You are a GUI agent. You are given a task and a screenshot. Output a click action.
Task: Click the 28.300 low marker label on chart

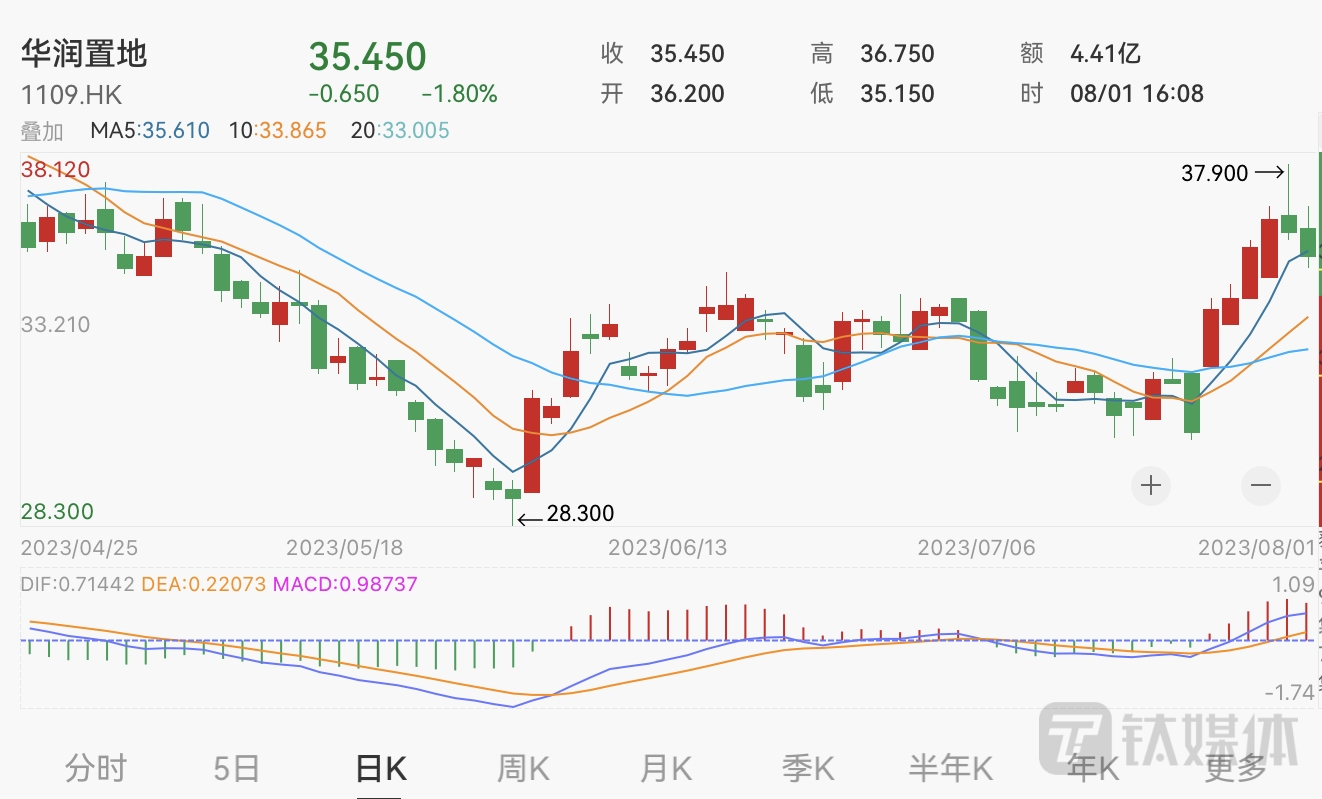pyautogui.click(x=581, y=514)
